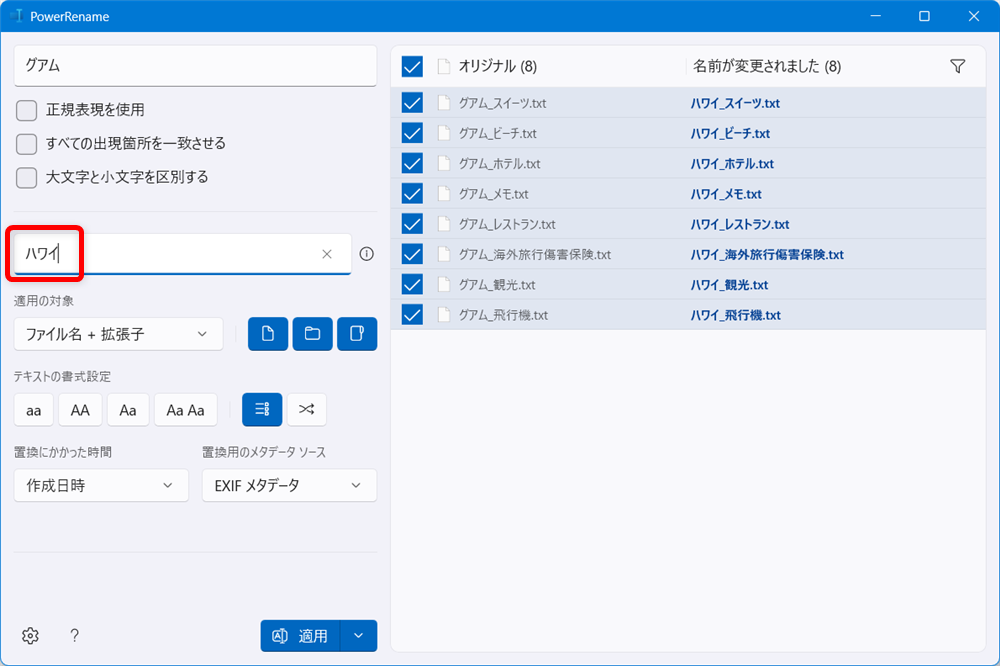Check すべての出現箇所を一致させる

coord(25,143)
